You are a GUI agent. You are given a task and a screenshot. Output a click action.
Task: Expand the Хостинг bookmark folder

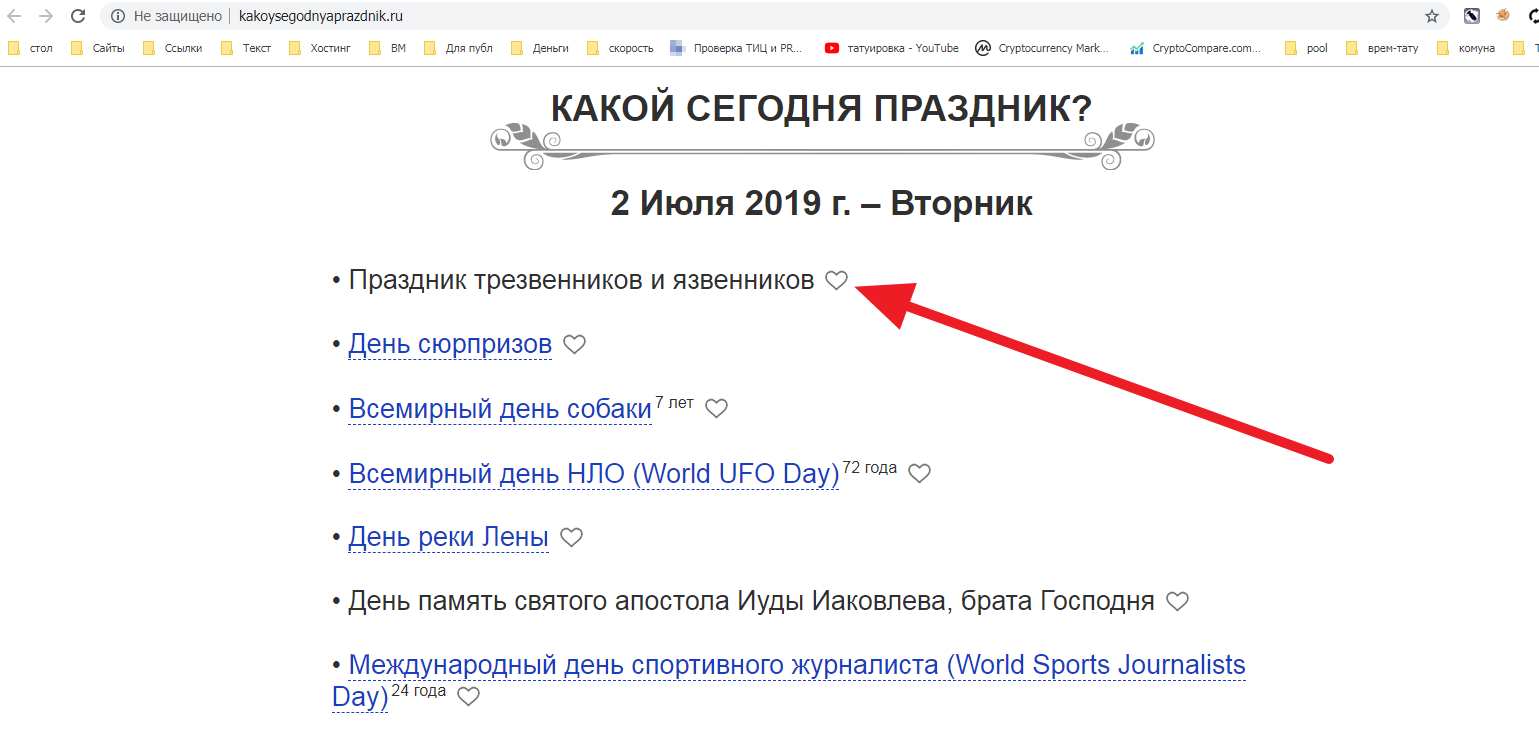pos(320,48)
